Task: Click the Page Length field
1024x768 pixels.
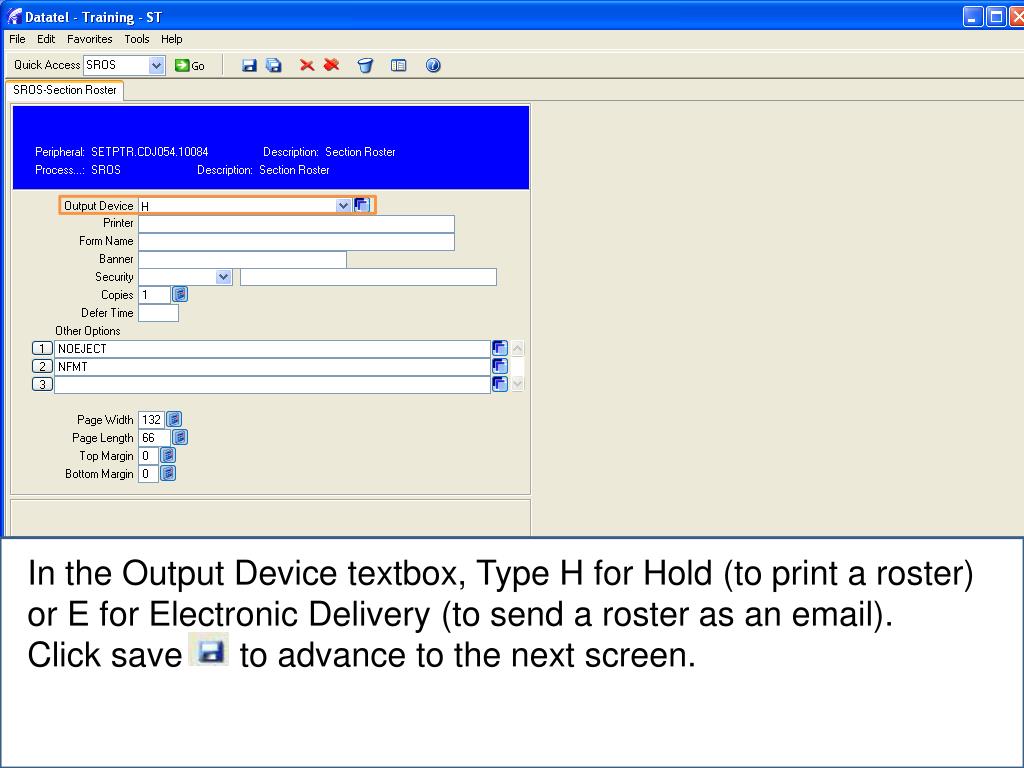Action: [x=154, y=438]
